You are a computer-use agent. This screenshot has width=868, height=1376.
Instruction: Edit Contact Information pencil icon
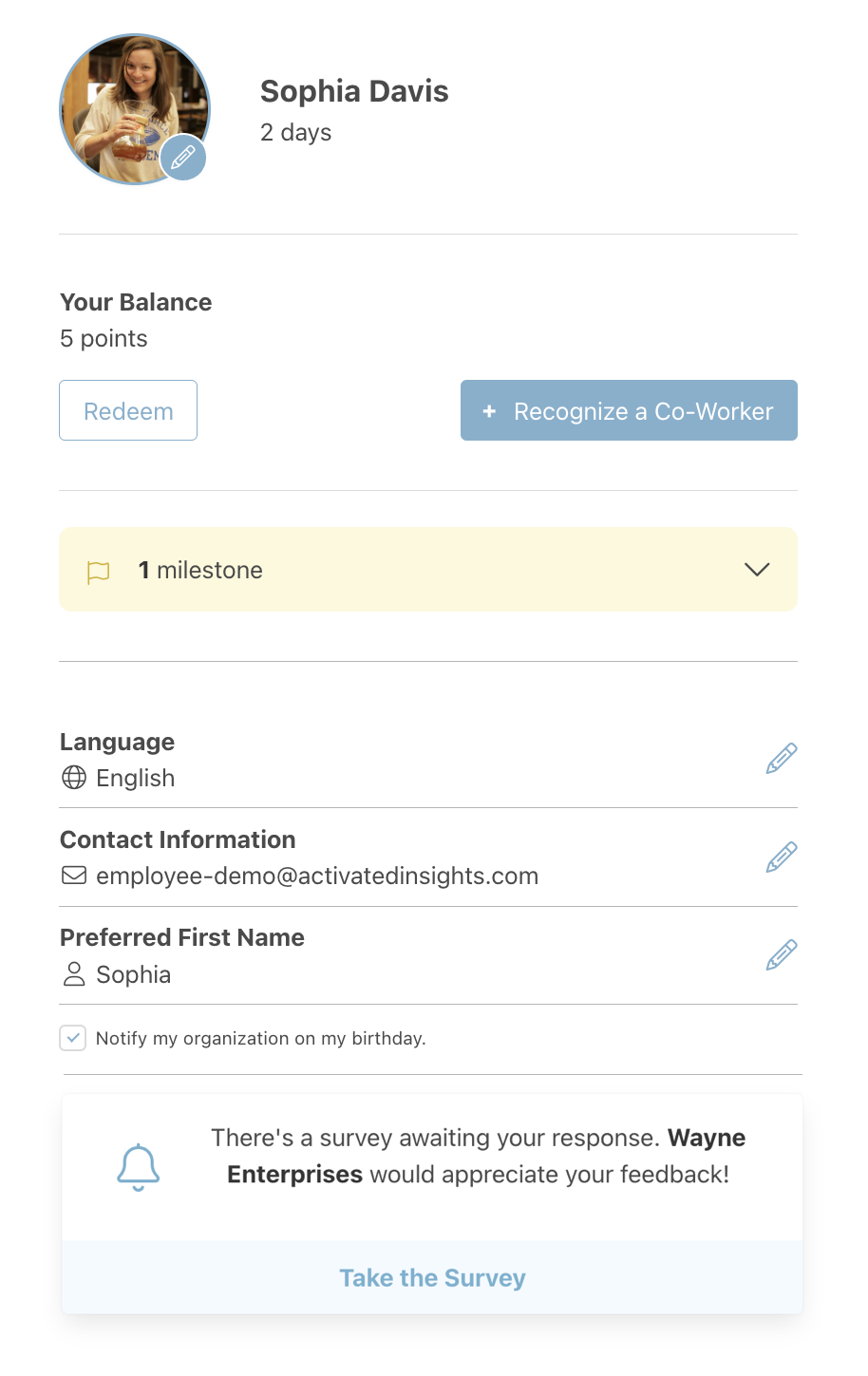(782, 857)
